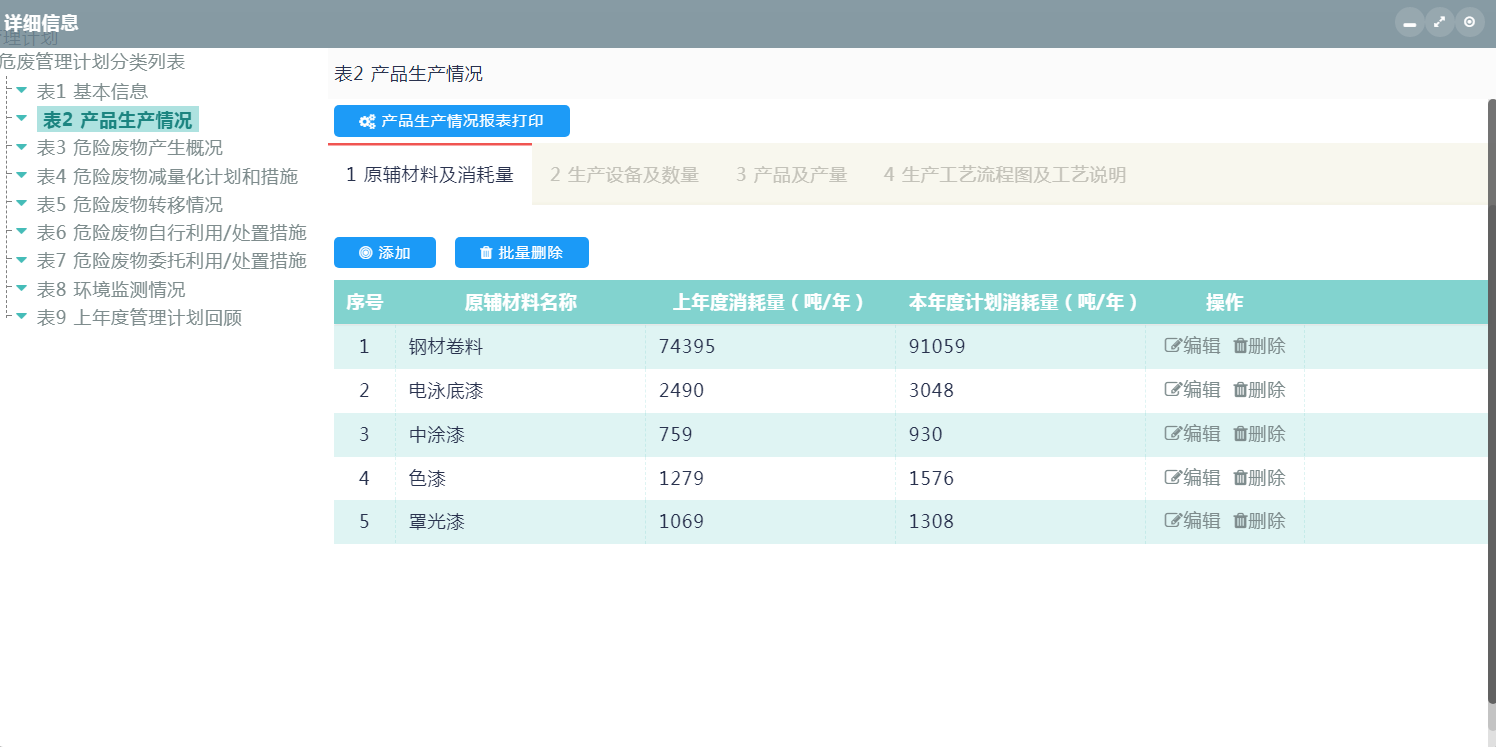Open 4 生产工艺流程图及工艺说明 tab
The image size is (1496, 747).
[1005, 175]
